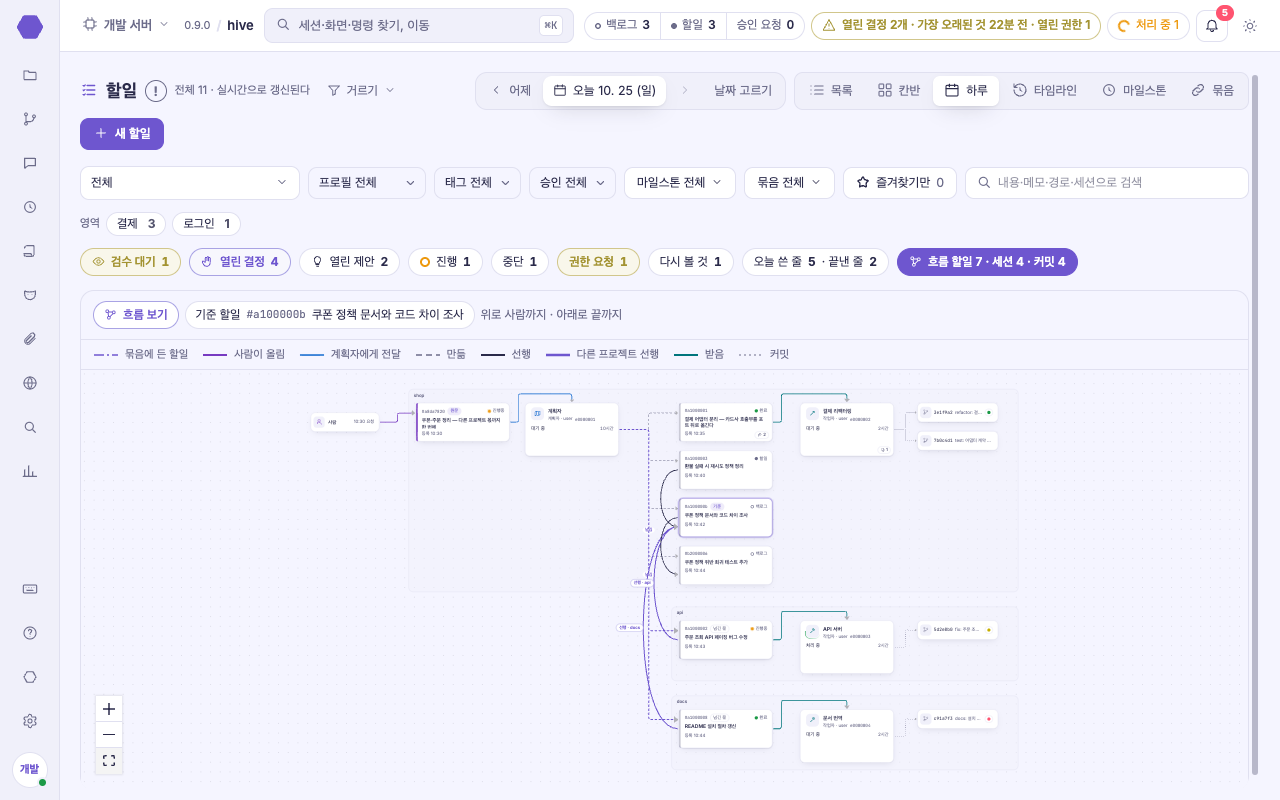This screenshot has width=1280, height=800.
Task: Toggle the 권한 요청 1 filter chip
Action: point(598,262)
